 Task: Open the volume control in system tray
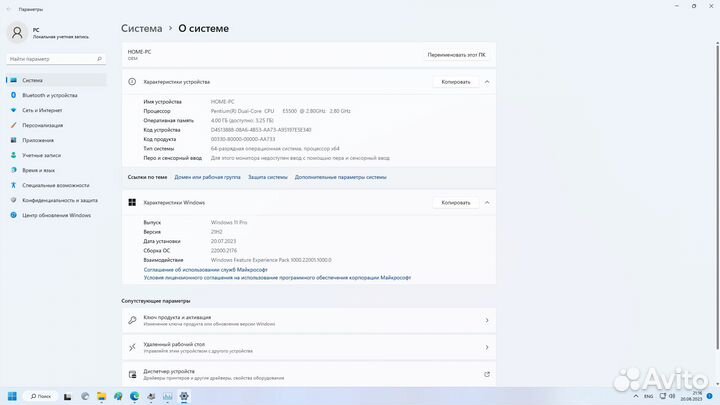(x=672, y=396)
